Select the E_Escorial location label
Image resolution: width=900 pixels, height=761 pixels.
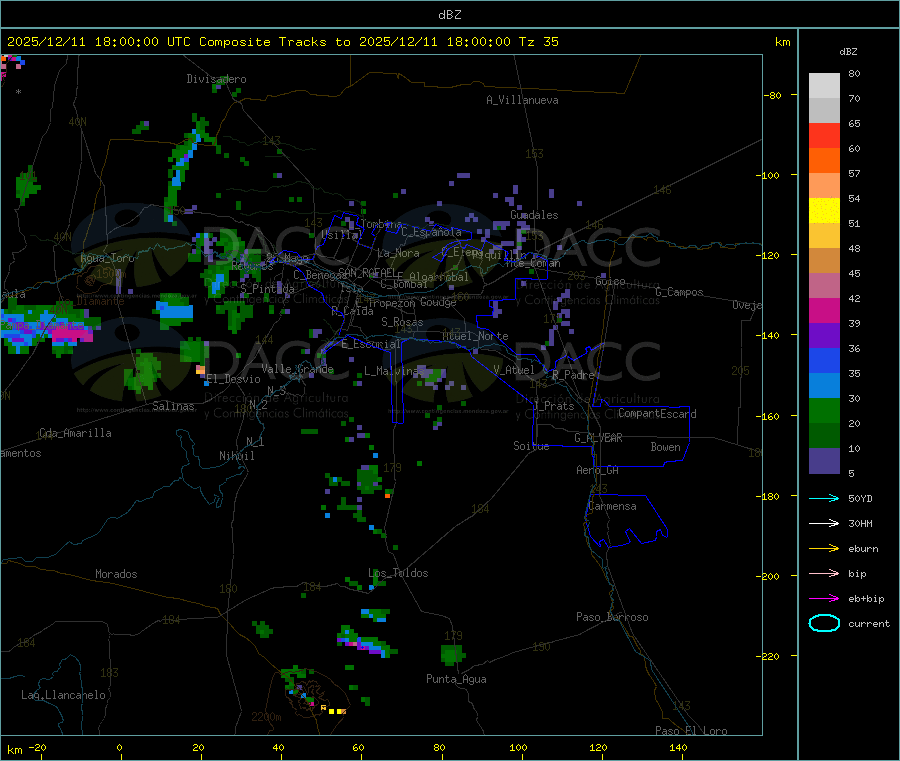(371, 344)
